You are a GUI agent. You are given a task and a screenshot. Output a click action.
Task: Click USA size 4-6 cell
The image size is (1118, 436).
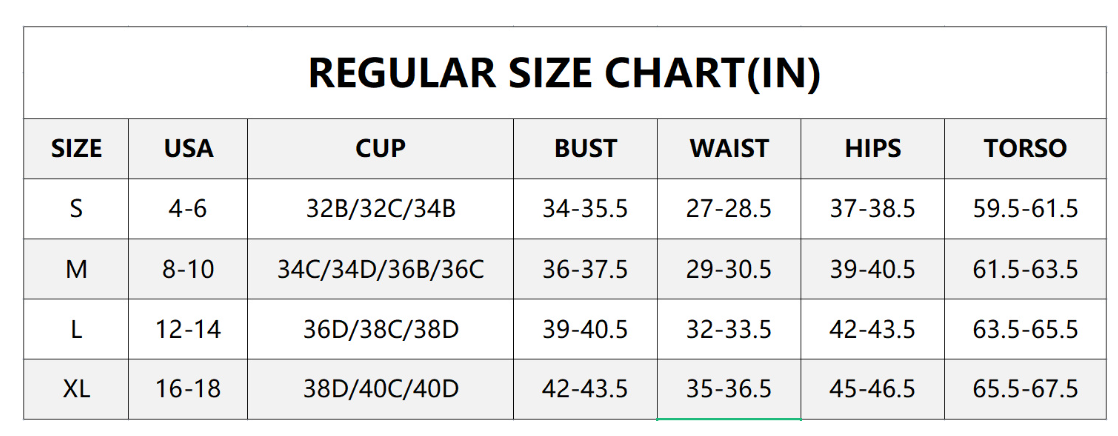pyautogui.click(x=188, y=209)
